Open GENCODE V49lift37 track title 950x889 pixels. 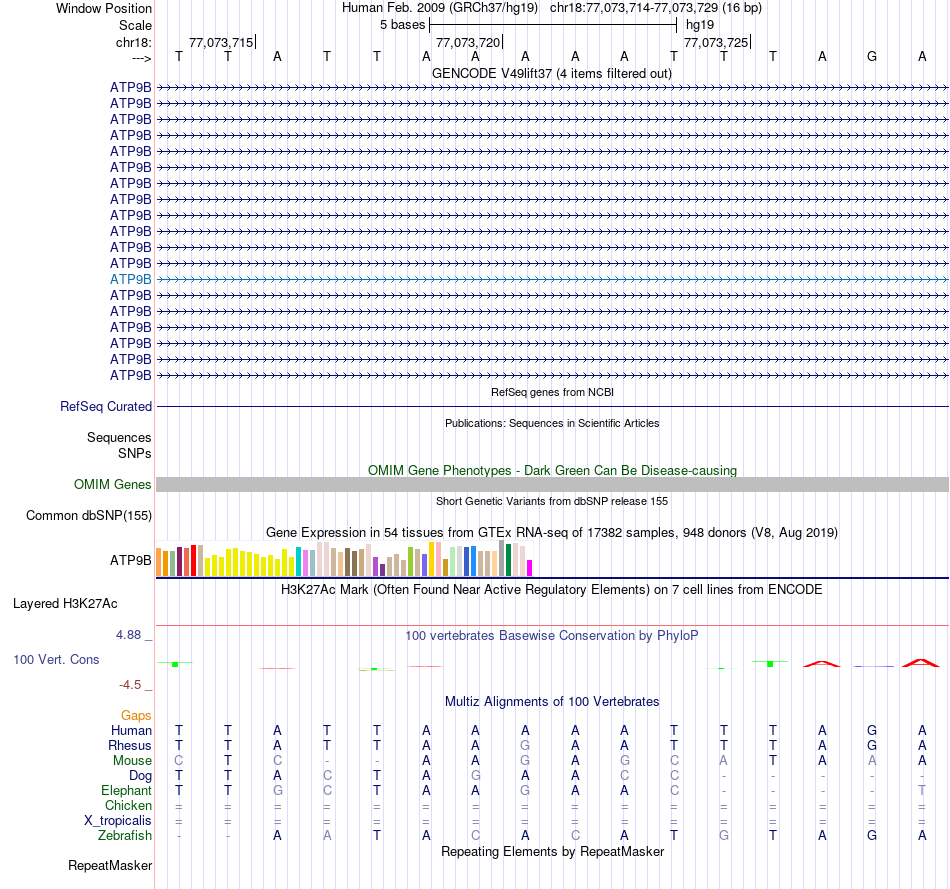(552, 74)
